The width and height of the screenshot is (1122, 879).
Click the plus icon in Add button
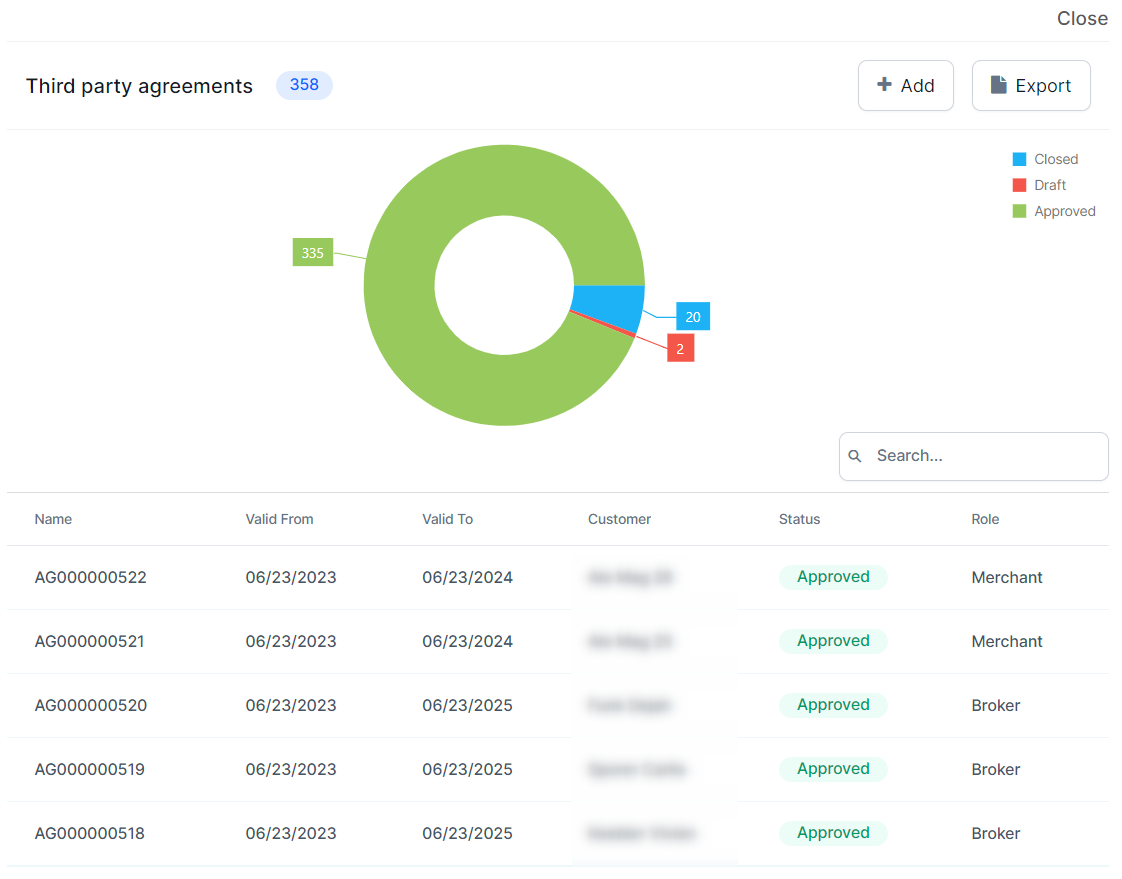point(884,85)
